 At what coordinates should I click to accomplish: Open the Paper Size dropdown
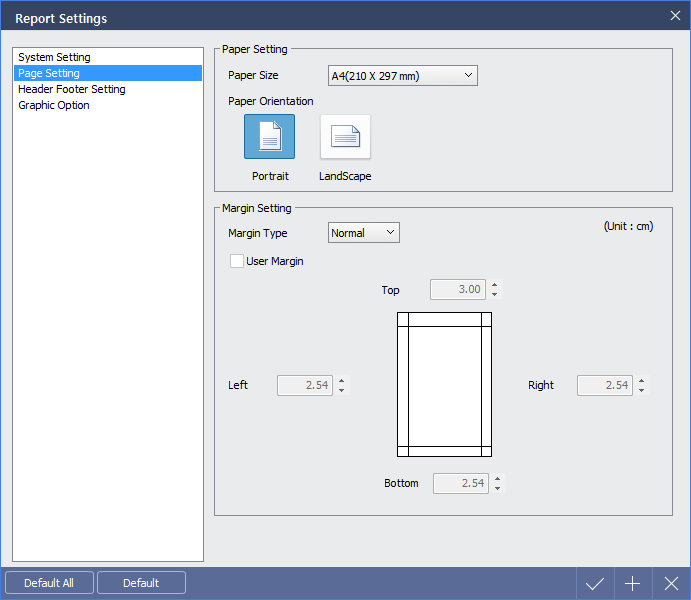pos(402,76)
